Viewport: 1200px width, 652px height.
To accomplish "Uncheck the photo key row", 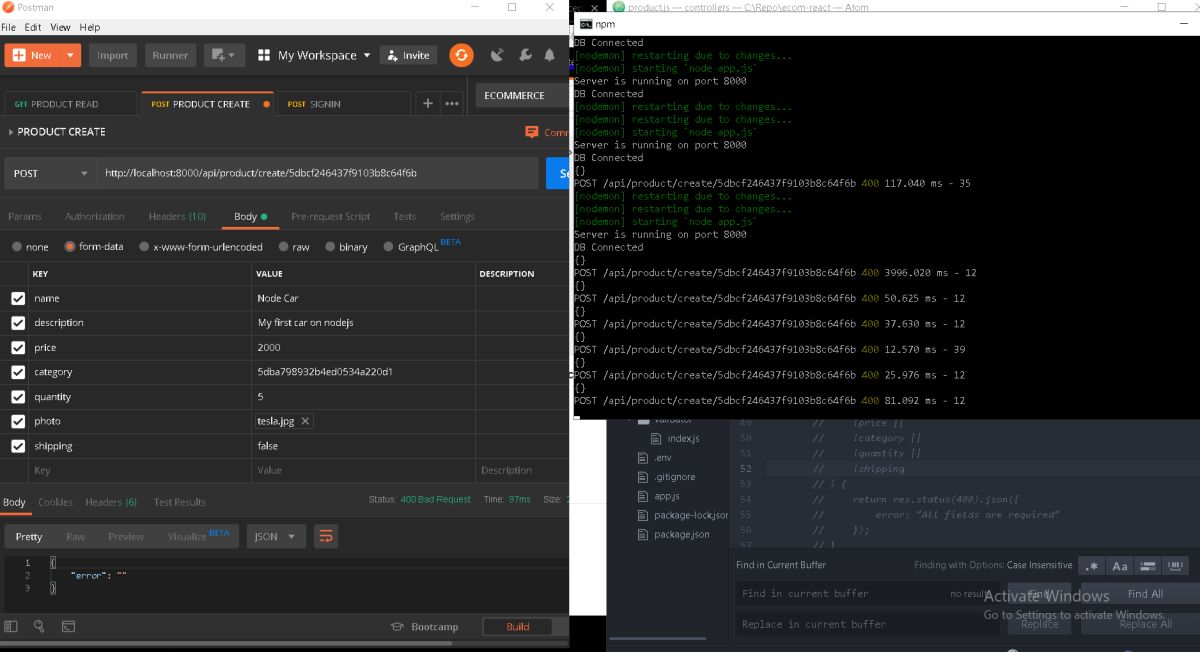I will pos(18,421).
